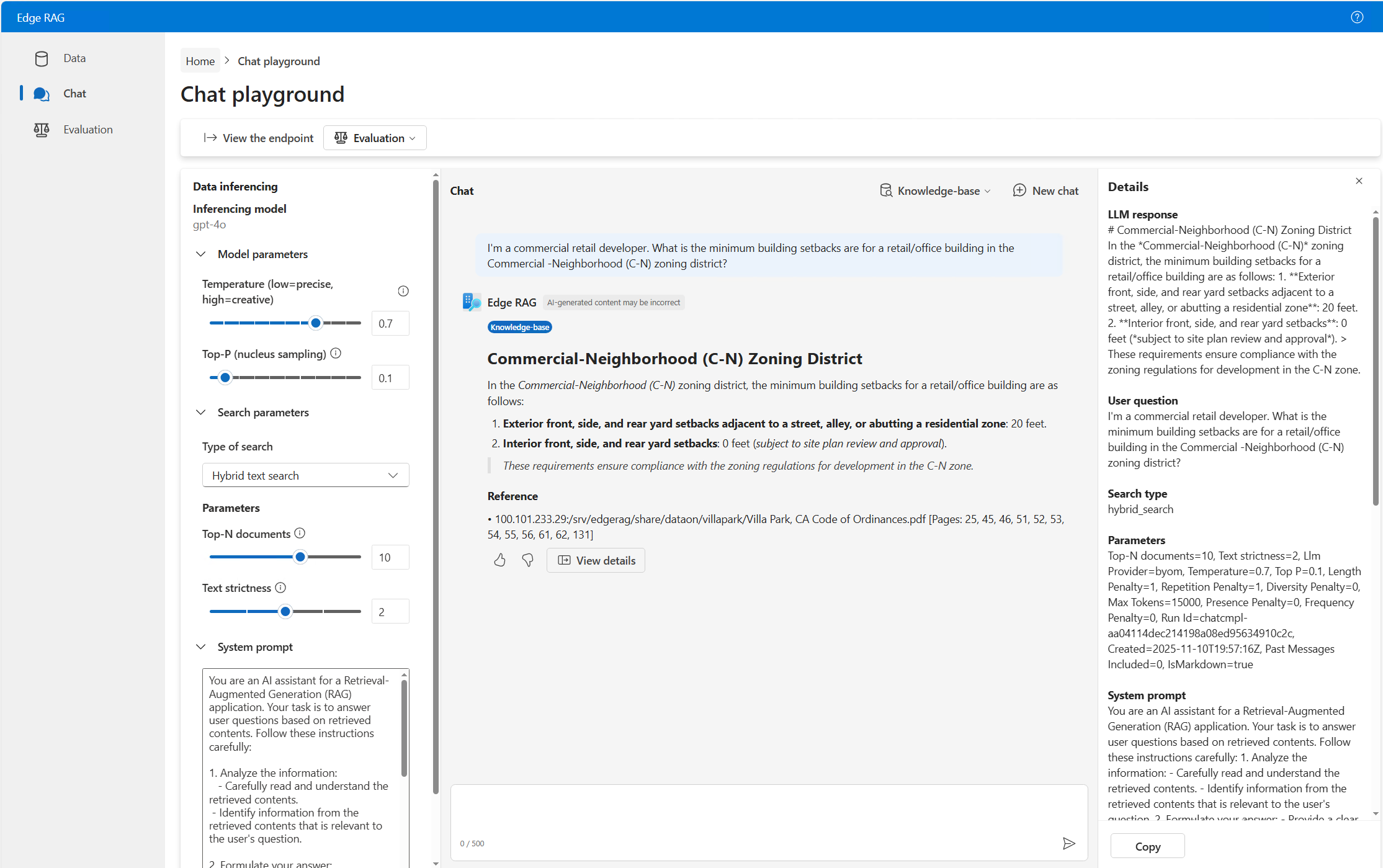
Task: Click the View details button
Action: point(596,560)
